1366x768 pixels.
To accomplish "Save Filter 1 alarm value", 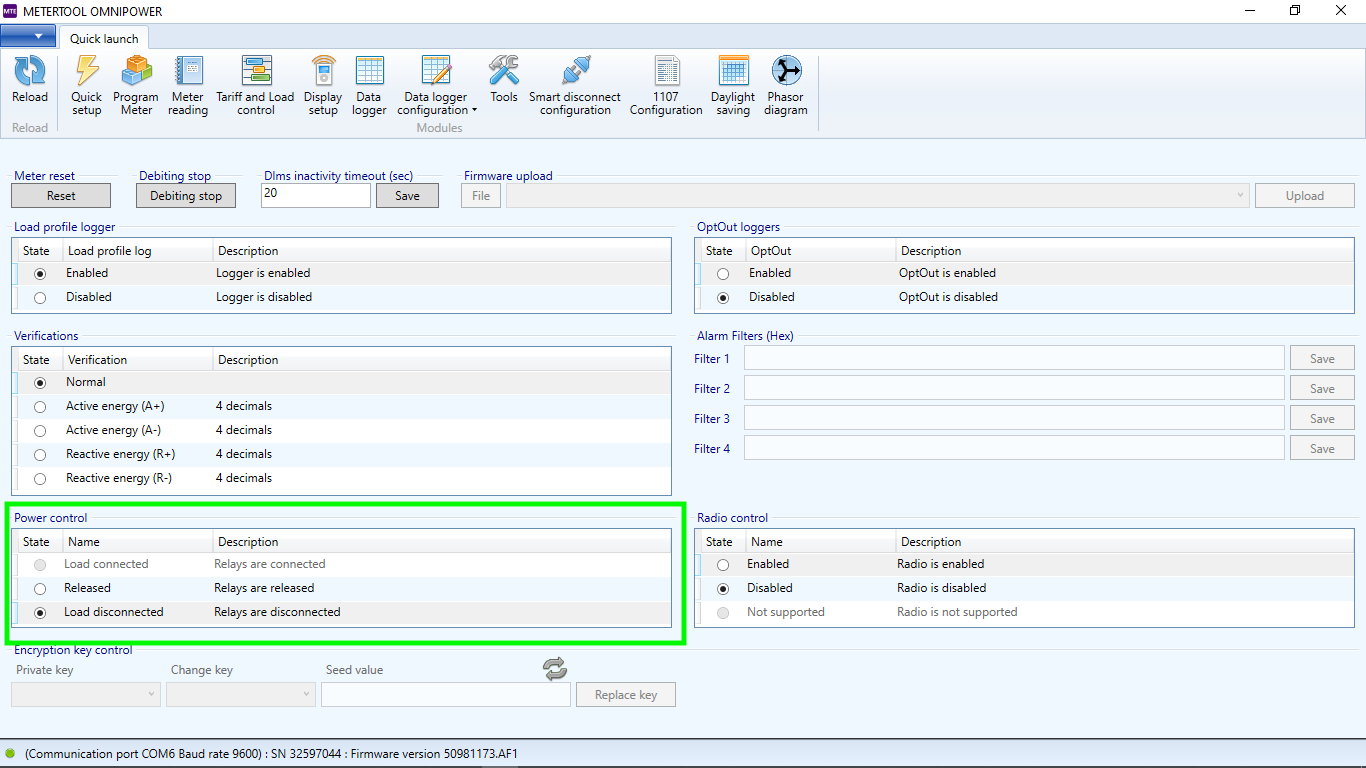I will pyautogui.click(x=1322, y=358).
